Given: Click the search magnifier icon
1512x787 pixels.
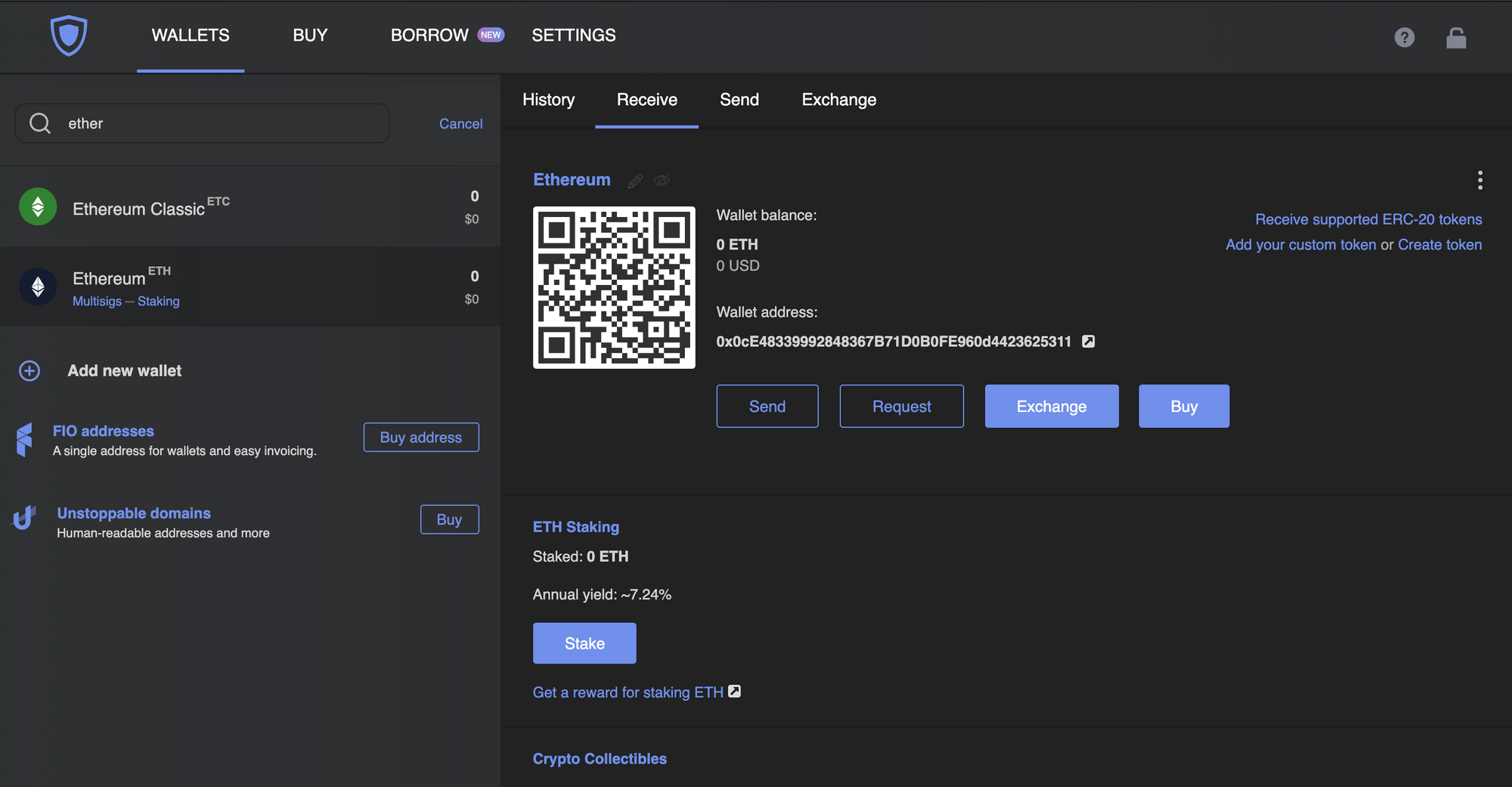Looking at the screenshot, I should click(40, 123).
